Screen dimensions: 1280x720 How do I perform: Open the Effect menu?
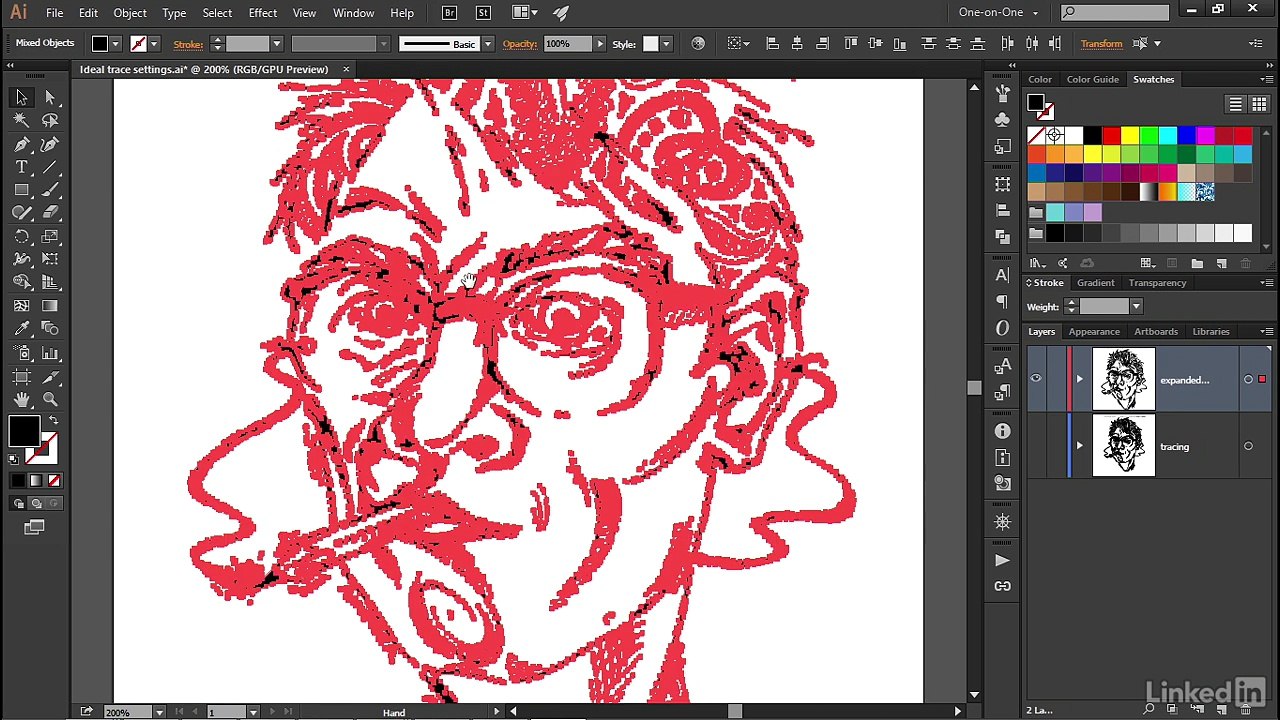pyautogui.click(x=263, y=13)
